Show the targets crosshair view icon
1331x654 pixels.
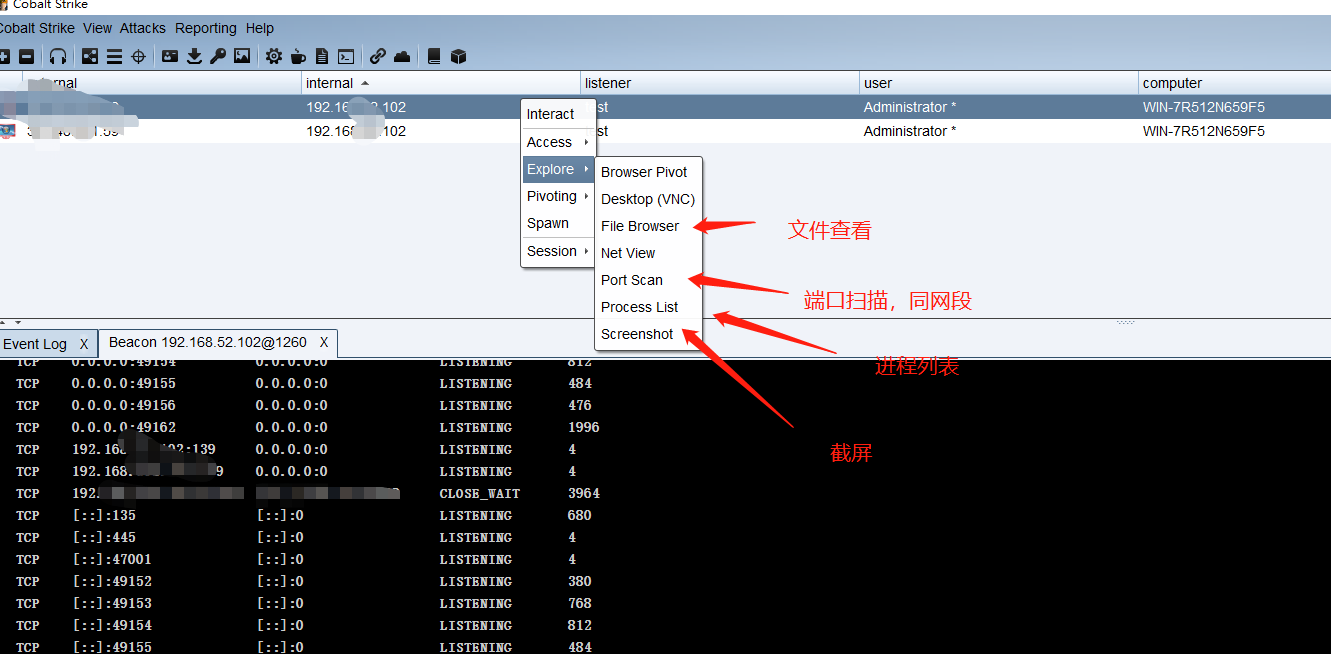(x=138, y=56)
